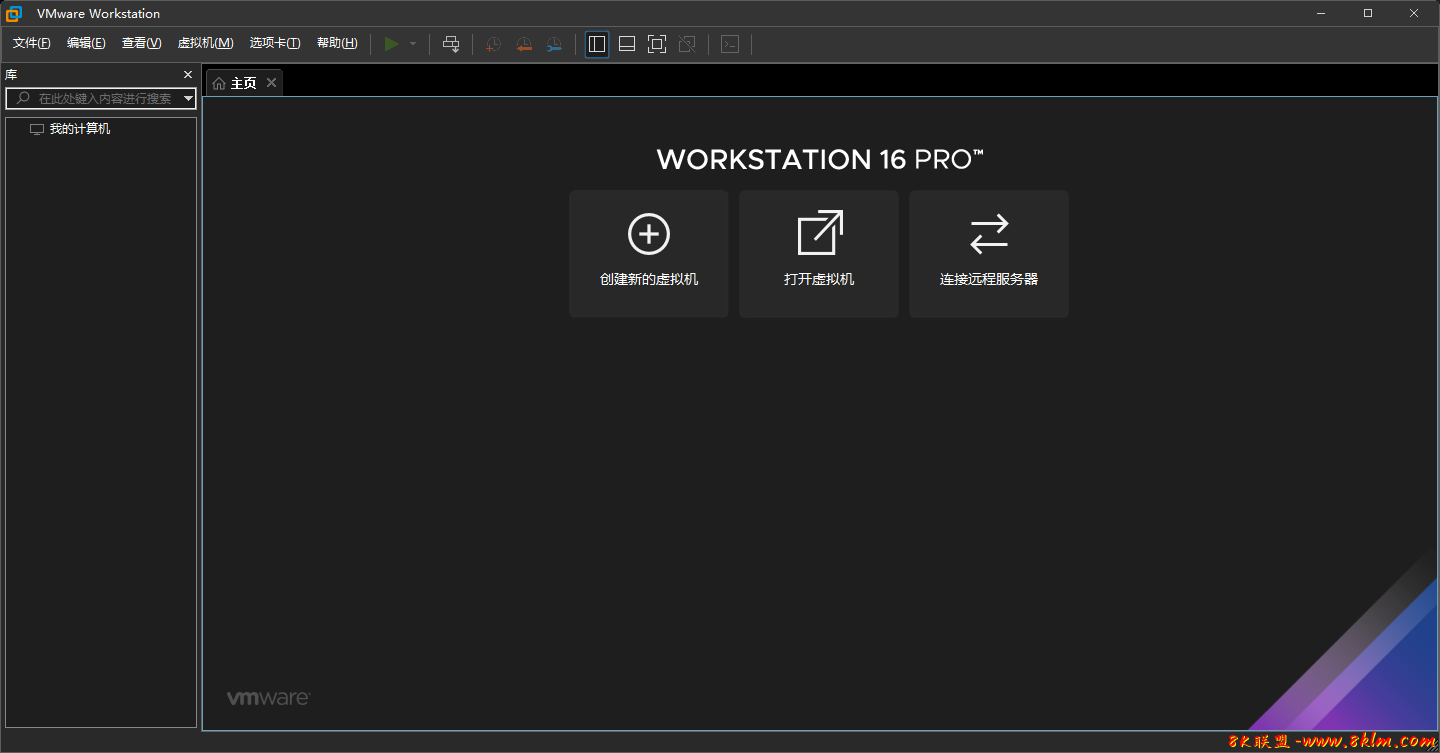This screenshot has height=753, width=1440.
Task: Open the 虚拟机(M) menu
Action: (205, 43)
